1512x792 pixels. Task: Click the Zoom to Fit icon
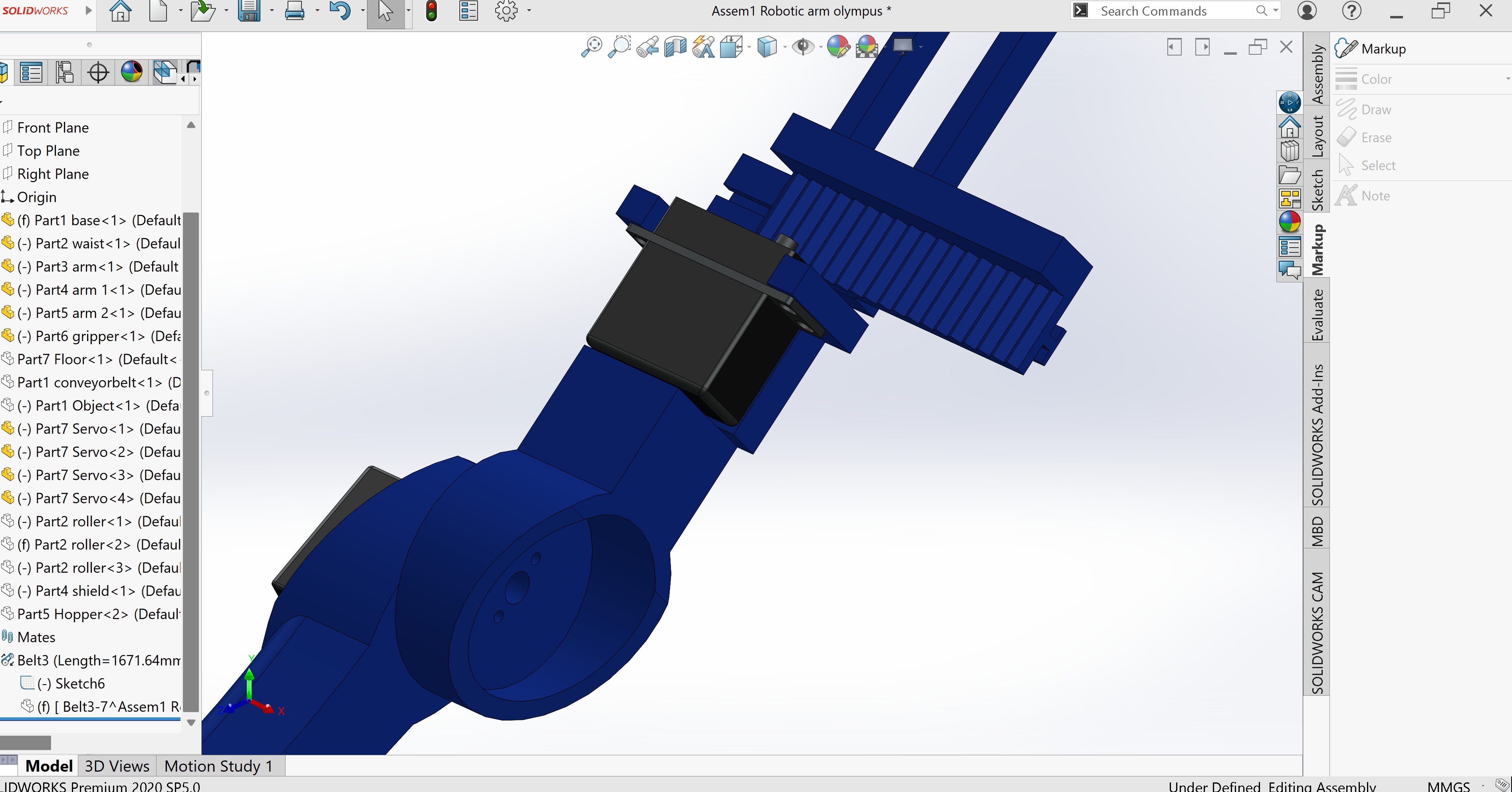point(591,46)
